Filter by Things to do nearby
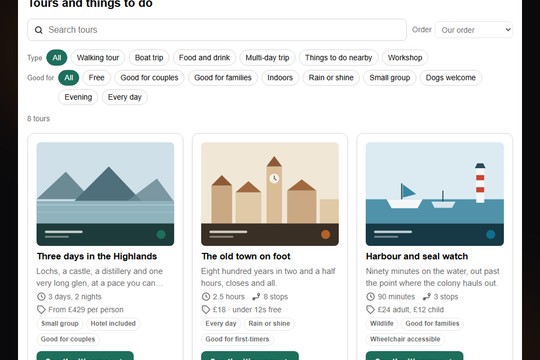 pyautogui.click(x=339, y=58)
